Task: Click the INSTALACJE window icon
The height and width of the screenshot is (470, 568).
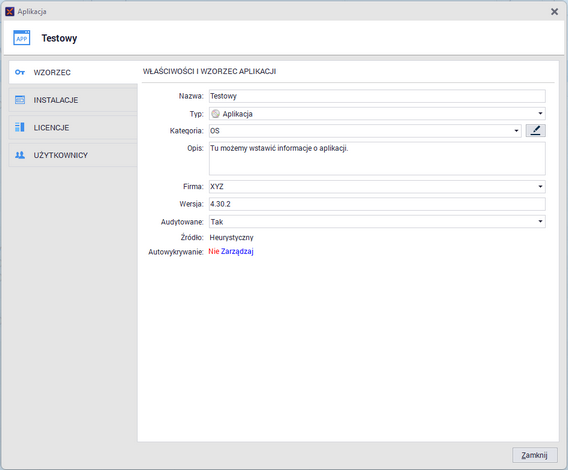Action: [20, 100]
